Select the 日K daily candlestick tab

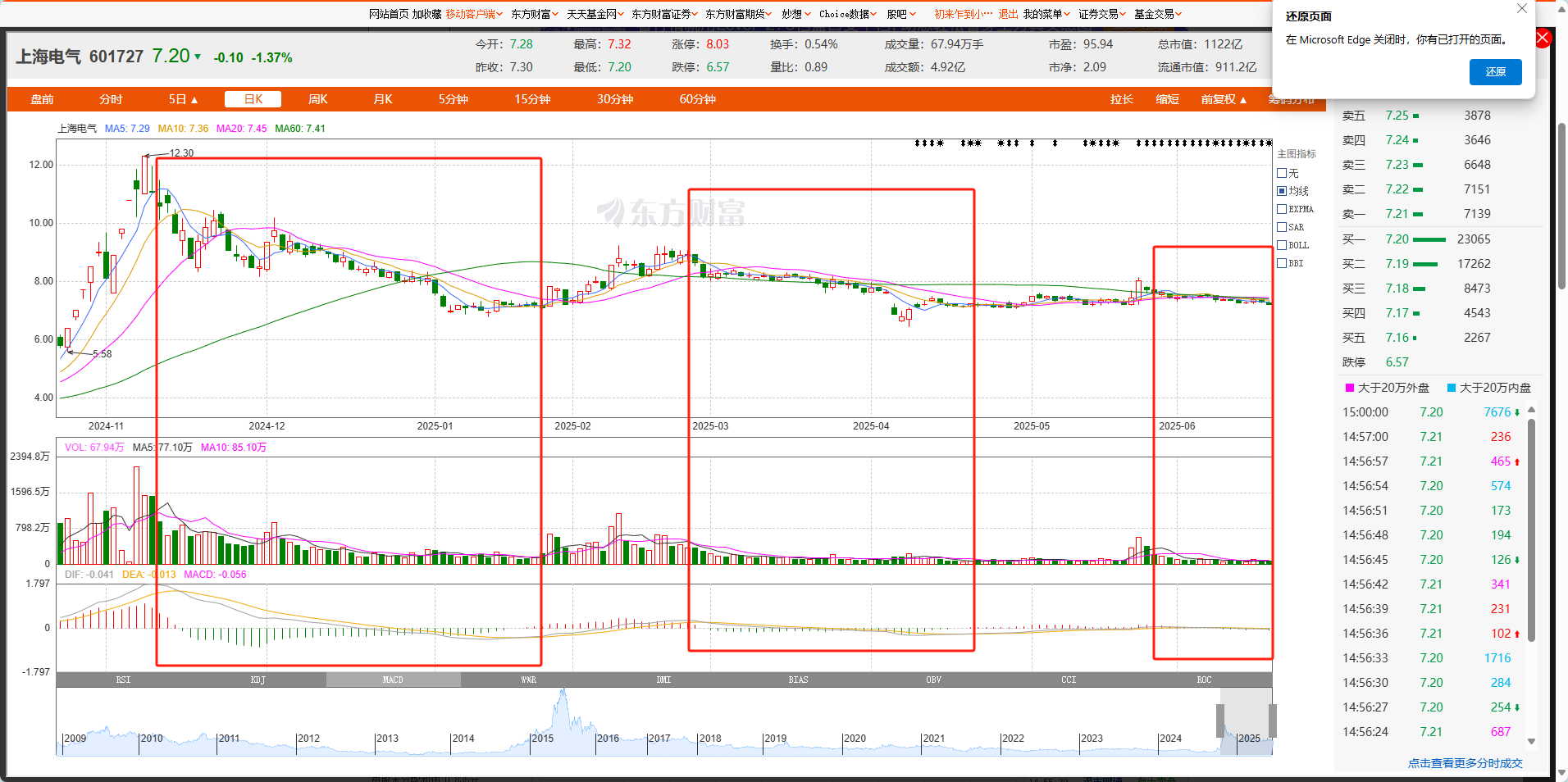click(x=253, y=99)
